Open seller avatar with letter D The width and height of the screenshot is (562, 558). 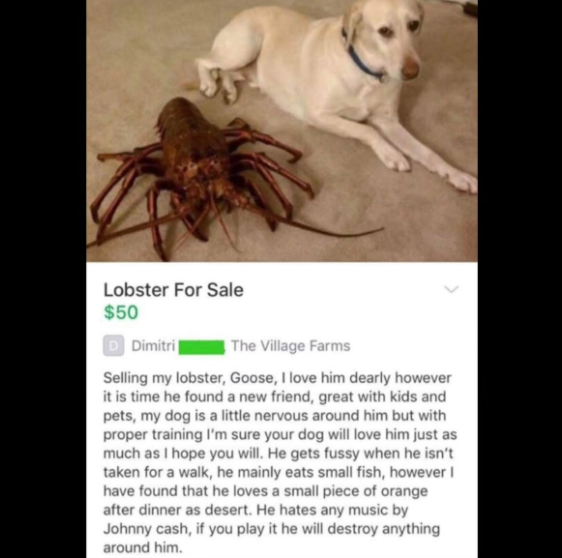click(x=113, y=345)
